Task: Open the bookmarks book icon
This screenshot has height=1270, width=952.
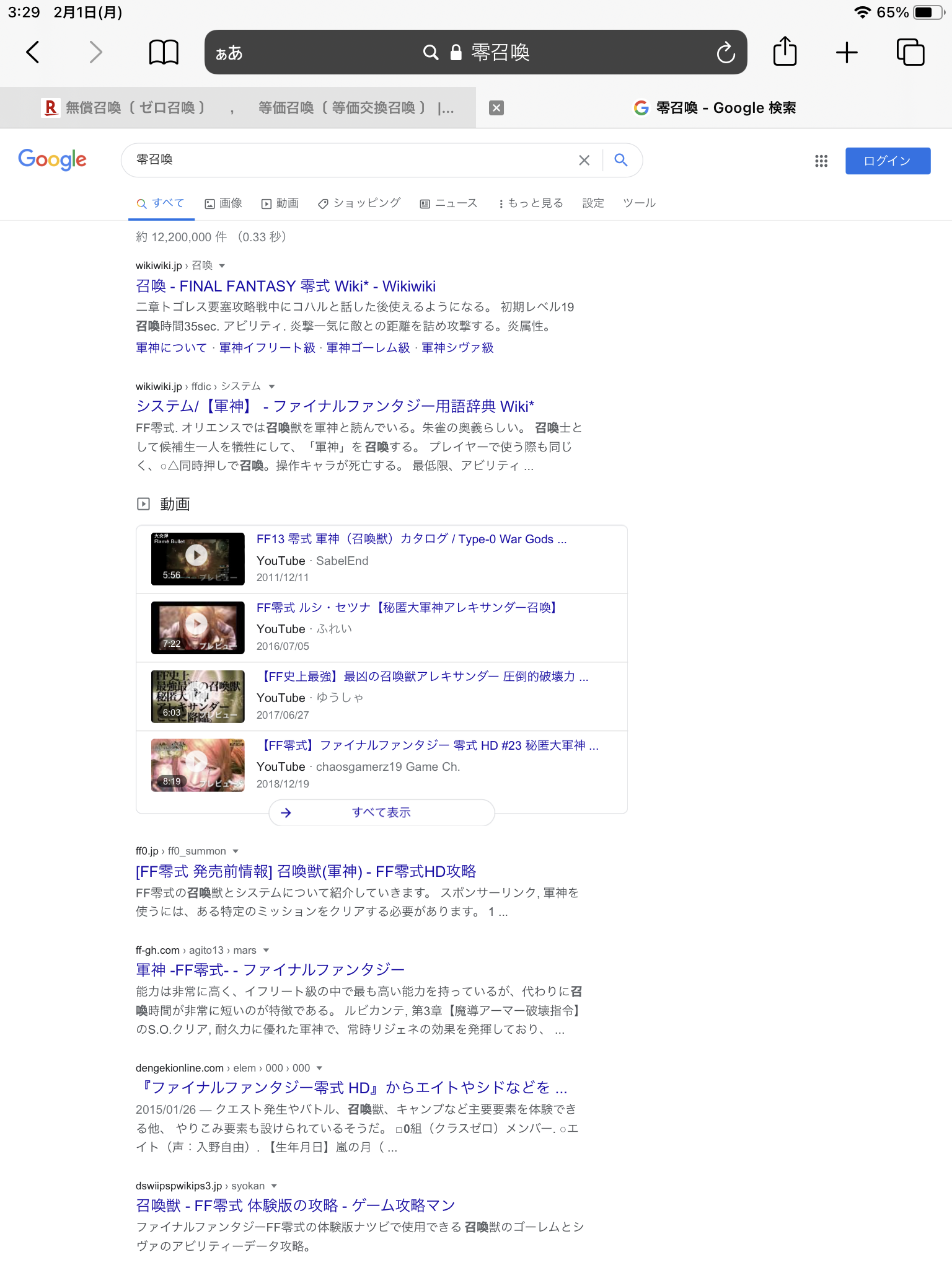Action: 164,52
